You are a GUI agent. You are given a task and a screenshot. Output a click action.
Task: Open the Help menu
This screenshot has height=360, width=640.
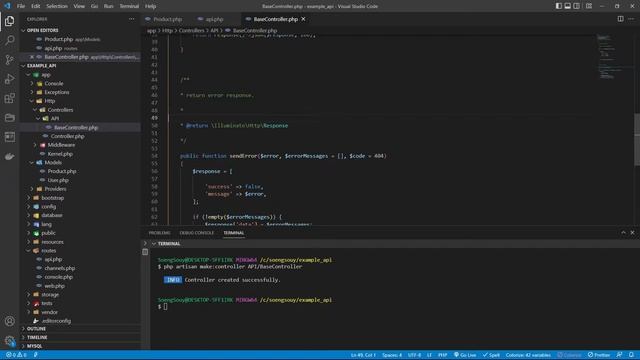click(x=150, y=6)
